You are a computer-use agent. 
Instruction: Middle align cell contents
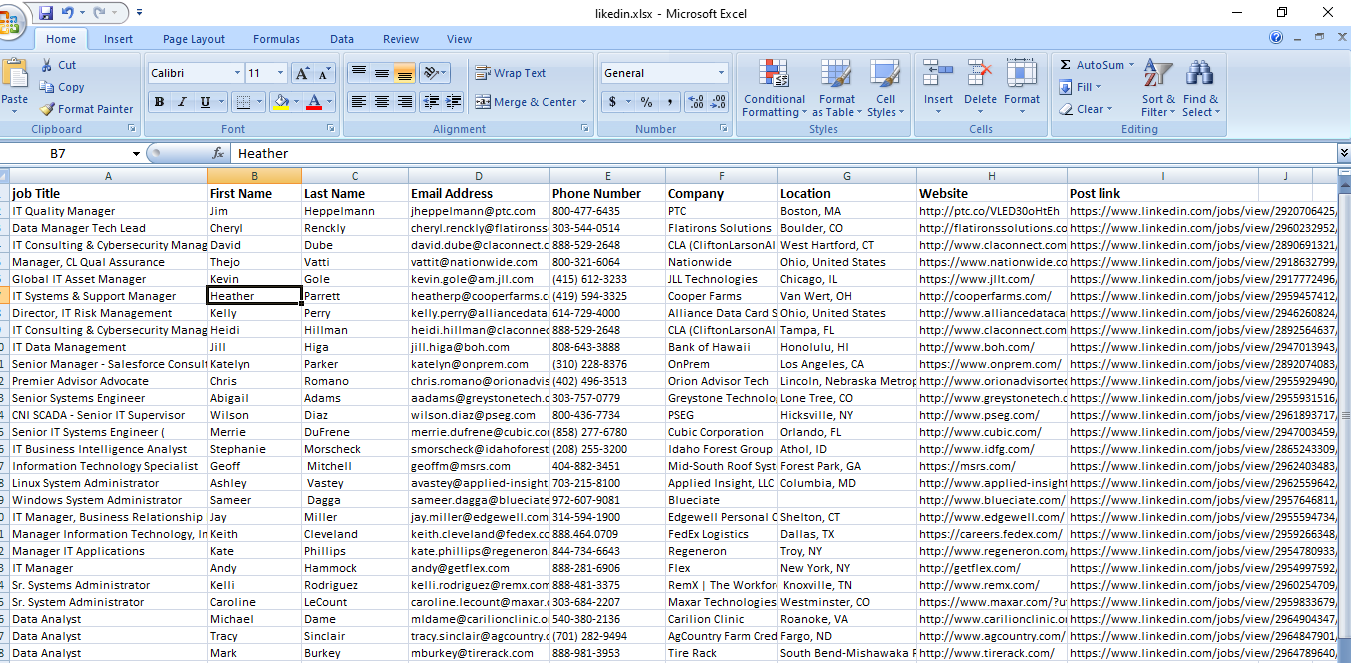(381, 73)
